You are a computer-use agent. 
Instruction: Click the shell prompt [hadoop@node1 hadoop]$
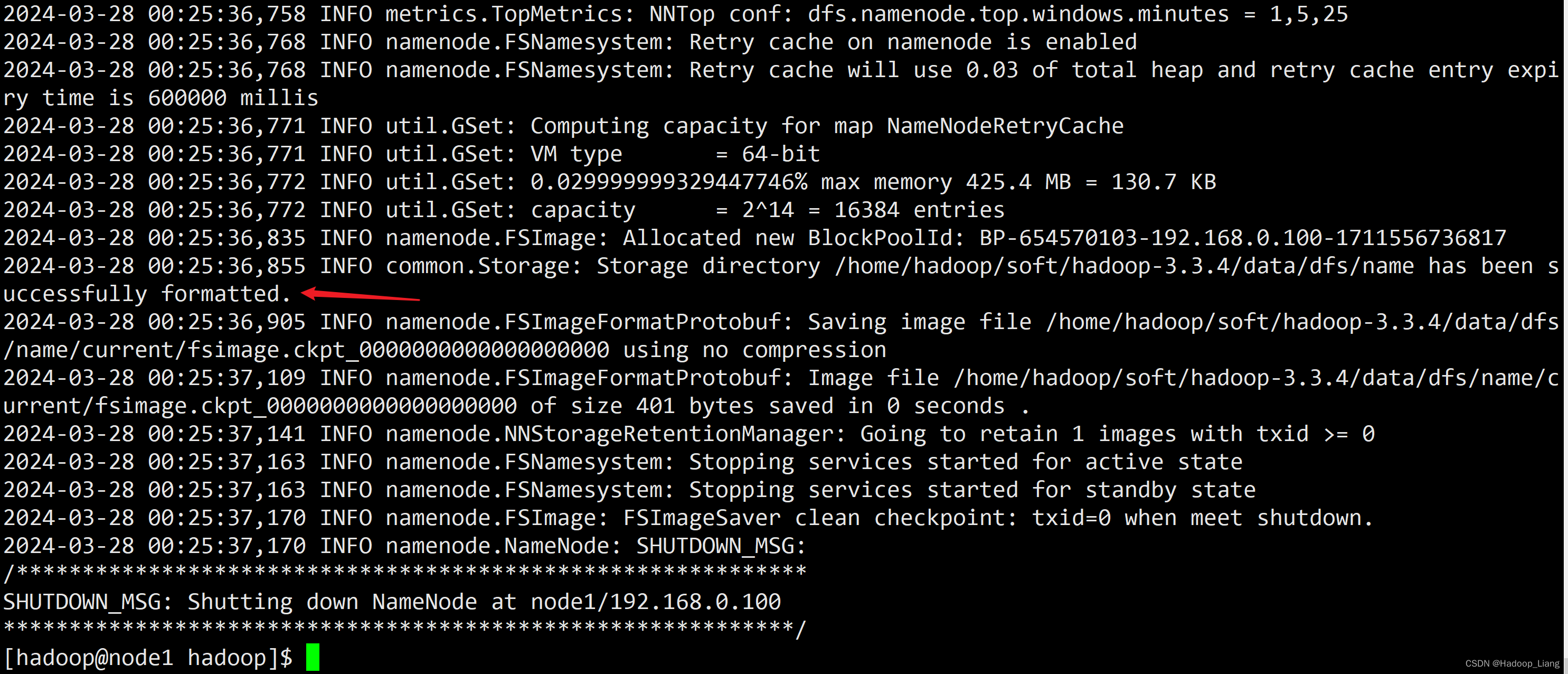coord(148,658)
